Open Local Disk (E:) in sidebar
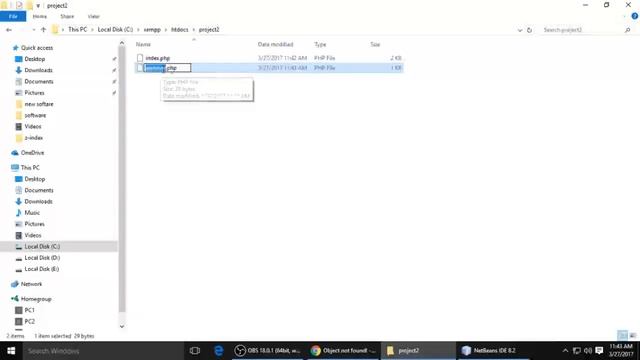Screen dimensions: 640x360 [x=42, y=269]
